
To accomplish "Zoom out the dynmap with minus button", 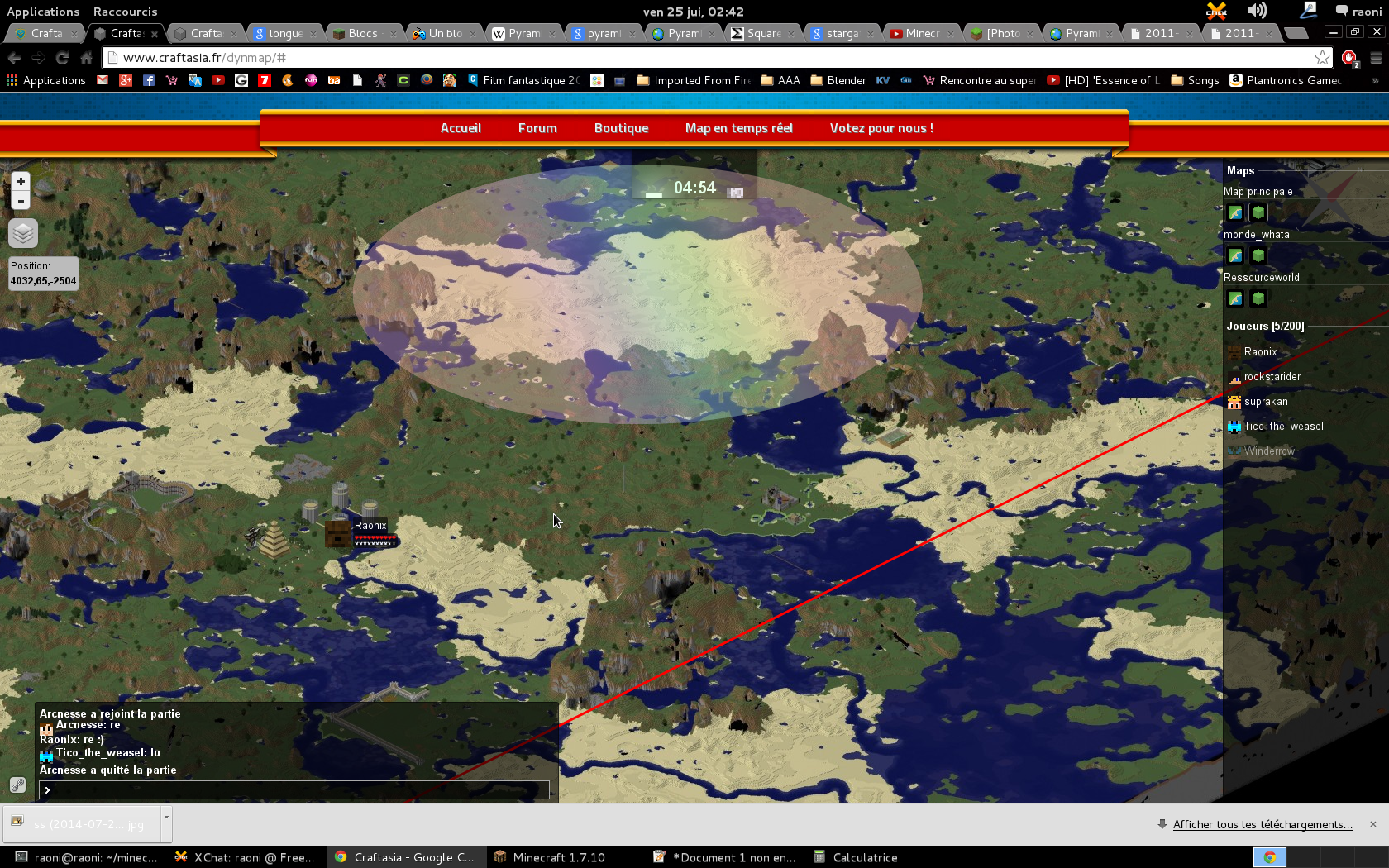I will pyautogui.click(x=21, y=201).
